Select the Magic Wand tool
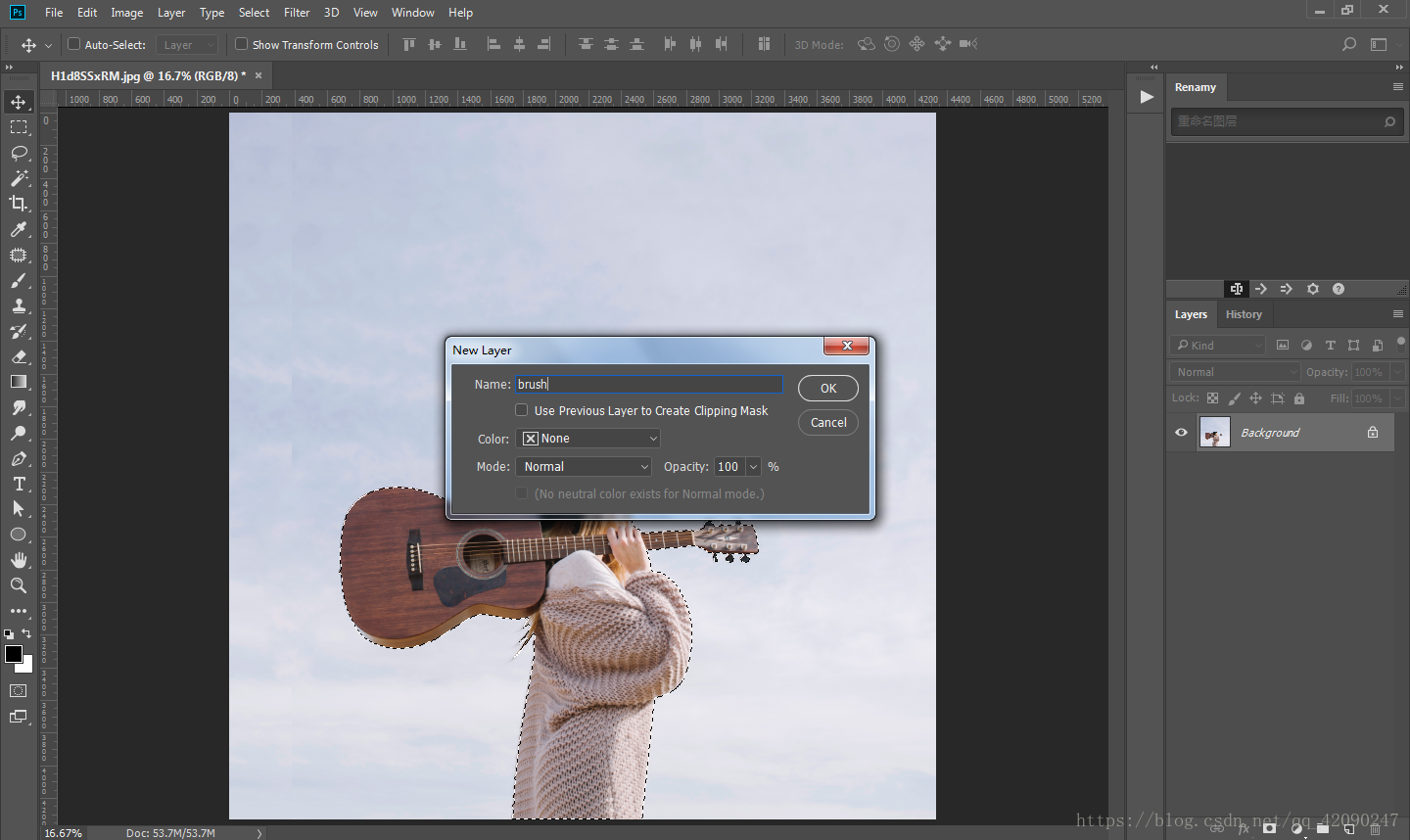1410x840 pixels. point(19,178)
